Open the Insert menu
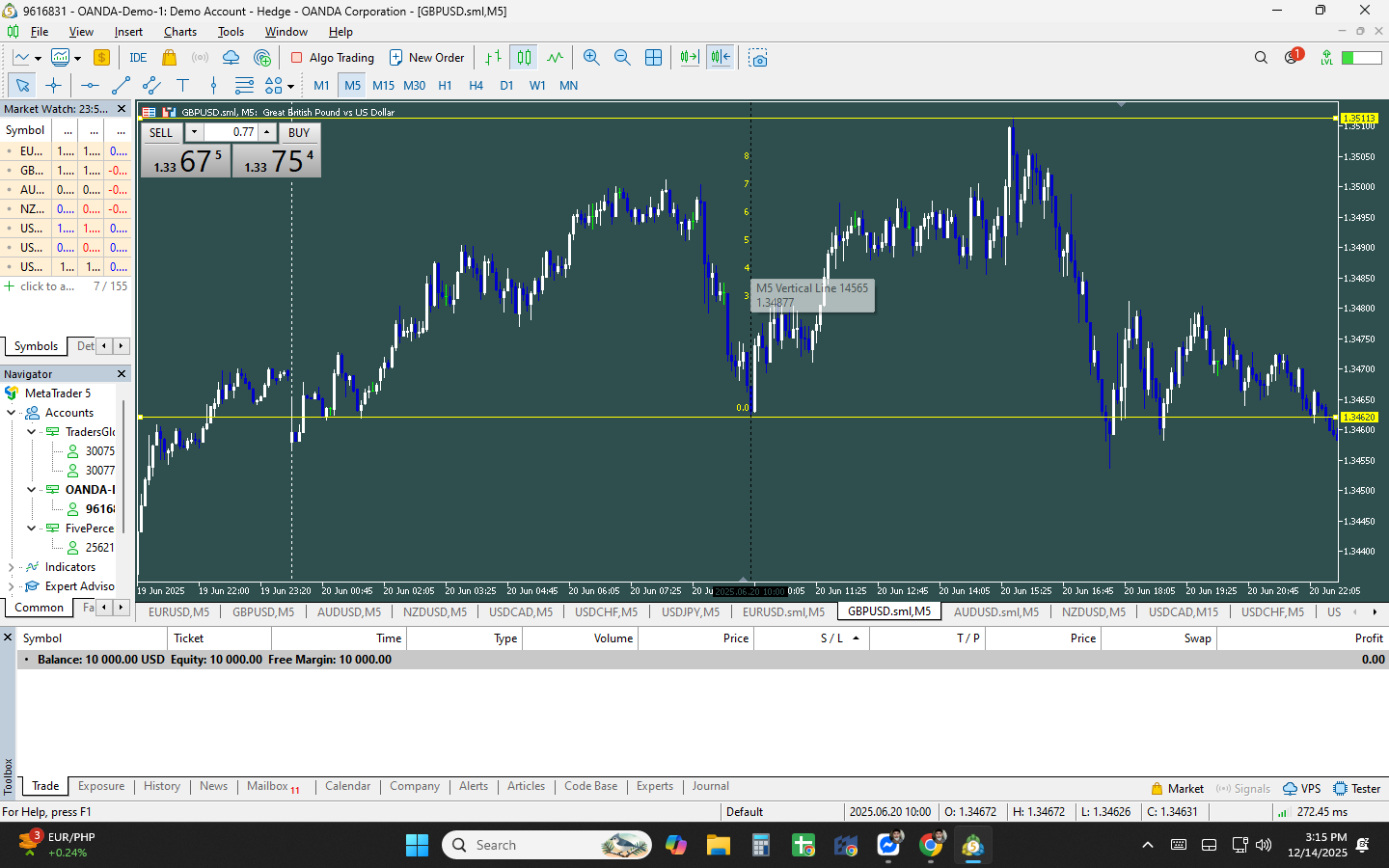1389x868 pixels. (x=128, y=32)
